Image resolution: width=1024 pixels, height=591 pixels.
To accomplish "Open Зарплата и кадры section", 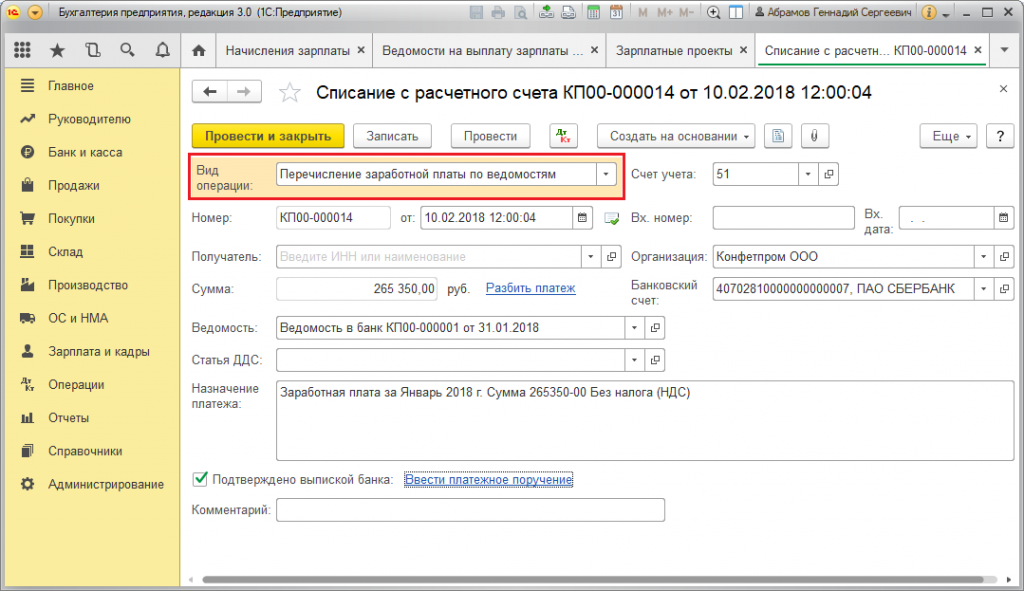I will [x=99, y=351].
